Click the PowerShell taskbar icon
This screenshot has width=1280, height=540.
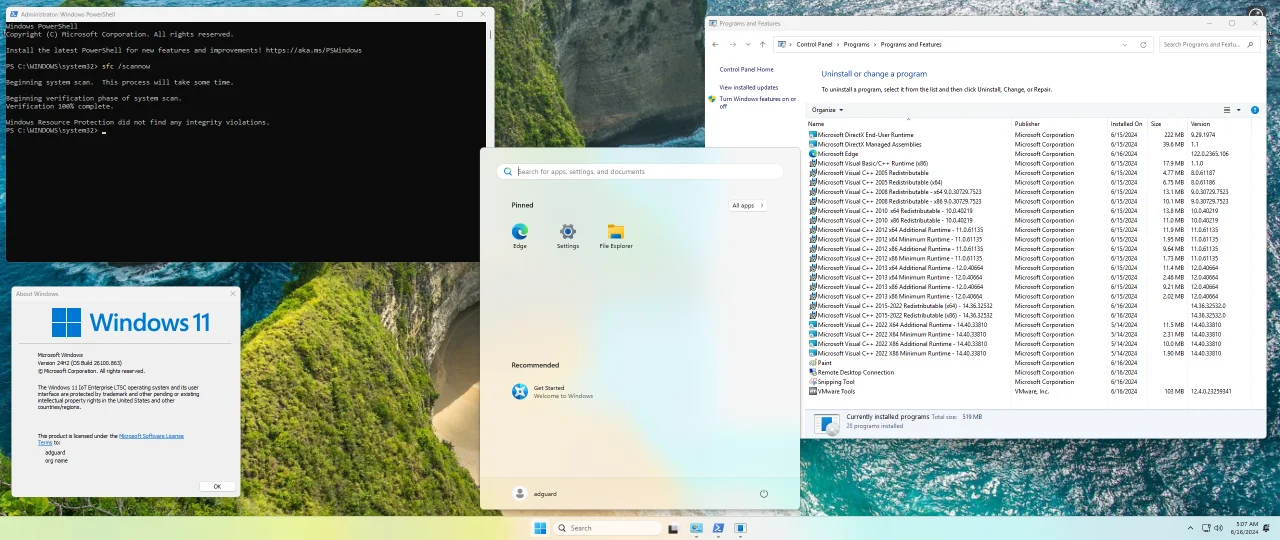pyautogui.click(x=718, y=528)
